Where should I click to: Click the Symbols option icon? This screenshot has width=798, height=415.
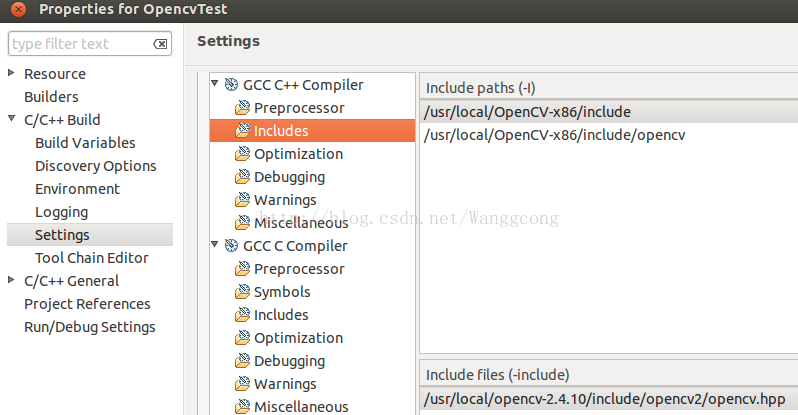tap(242, 292)
